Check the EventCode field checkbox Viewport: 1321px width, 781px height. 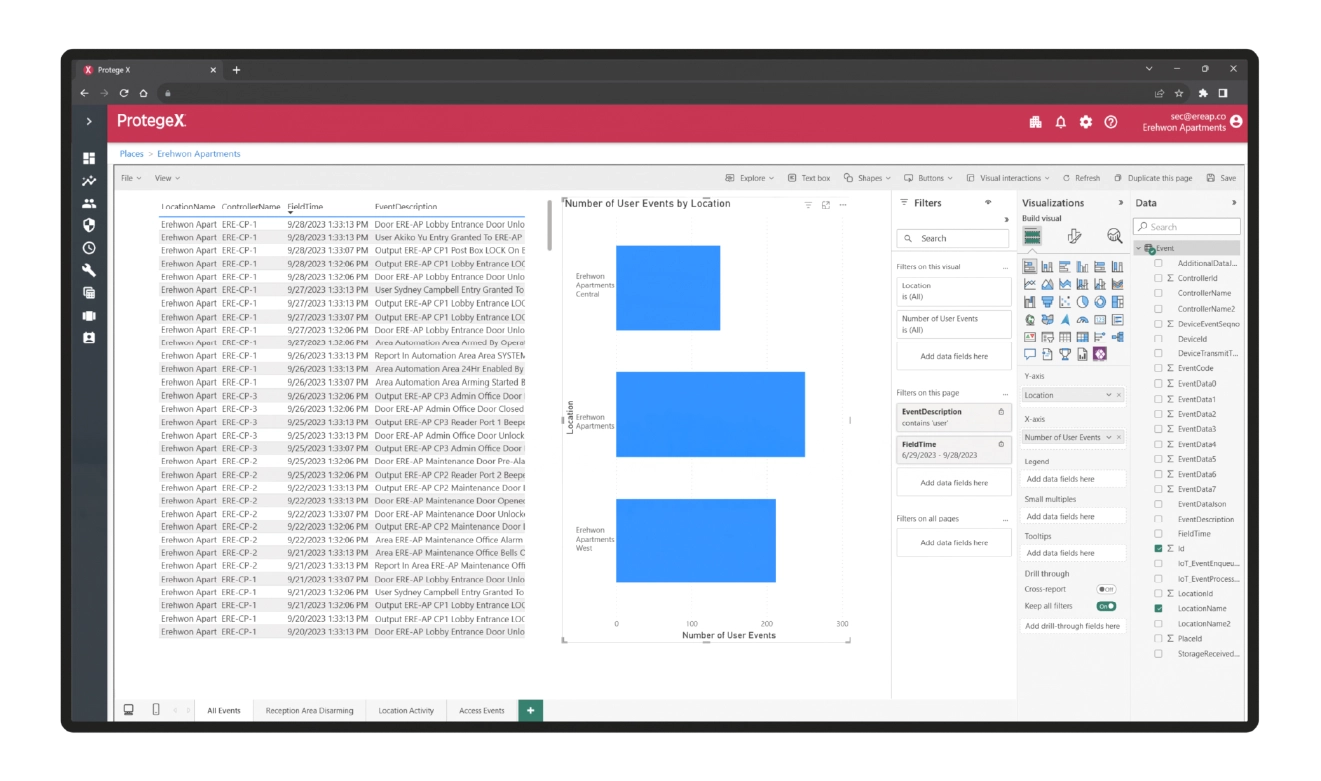click(x=1158, y=368)
